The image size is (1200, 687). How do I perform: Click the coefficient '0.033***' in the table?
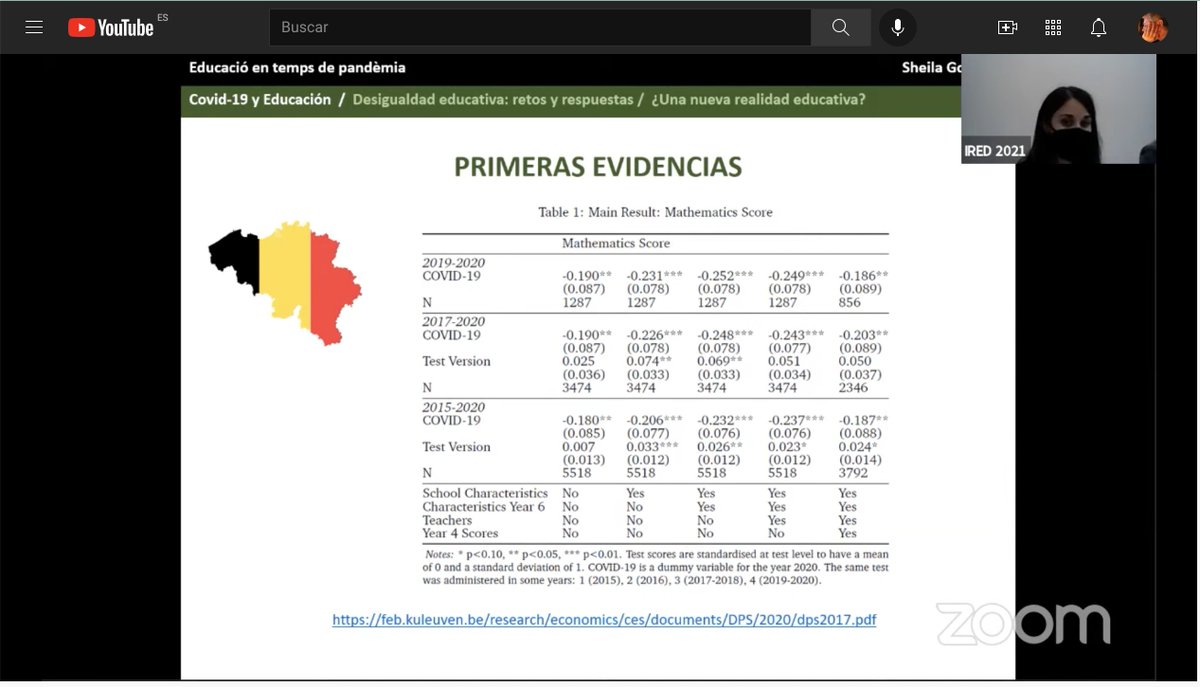[x=652, y=447]
